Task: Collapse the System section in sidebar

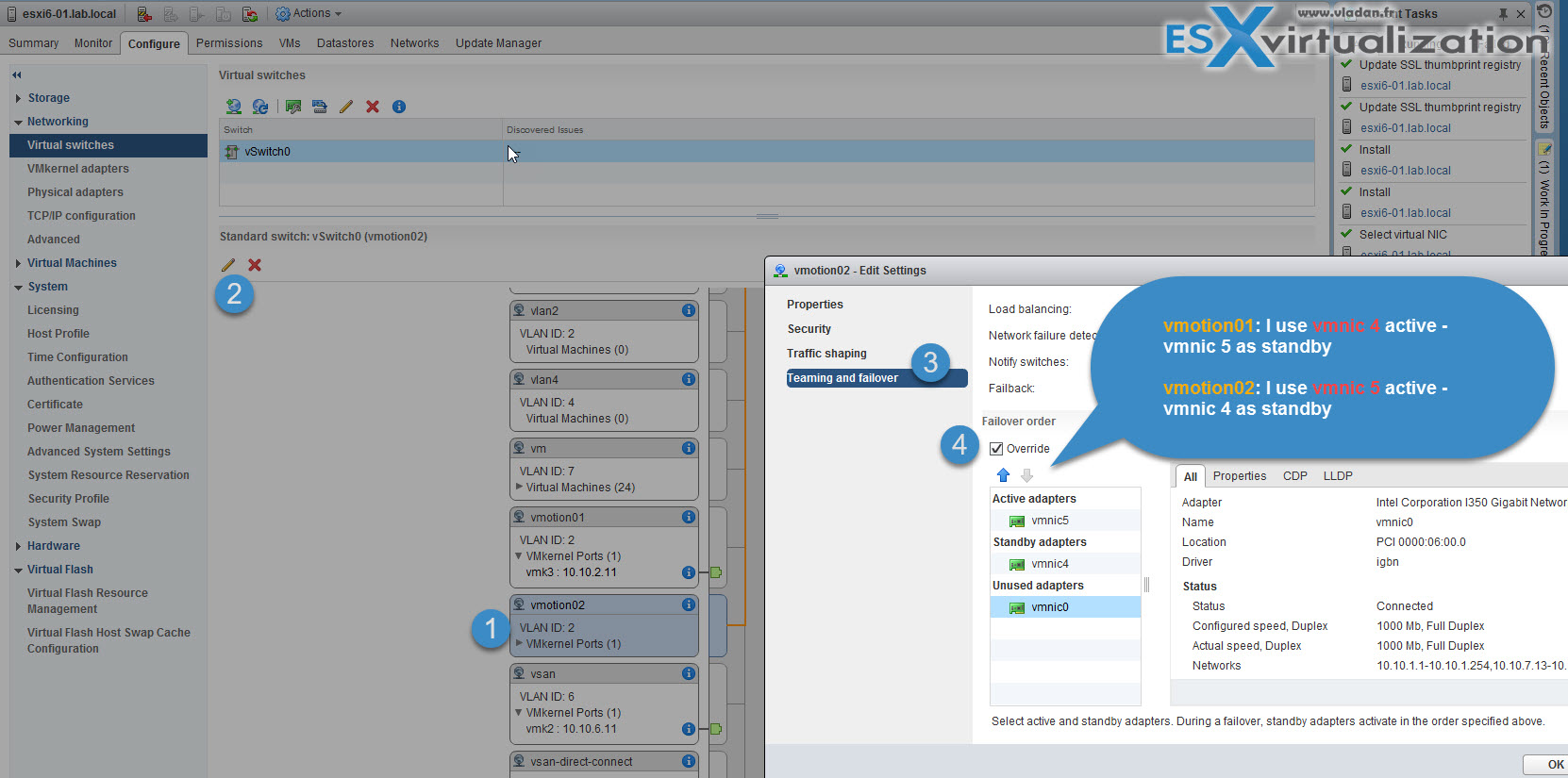Action: 18,287
